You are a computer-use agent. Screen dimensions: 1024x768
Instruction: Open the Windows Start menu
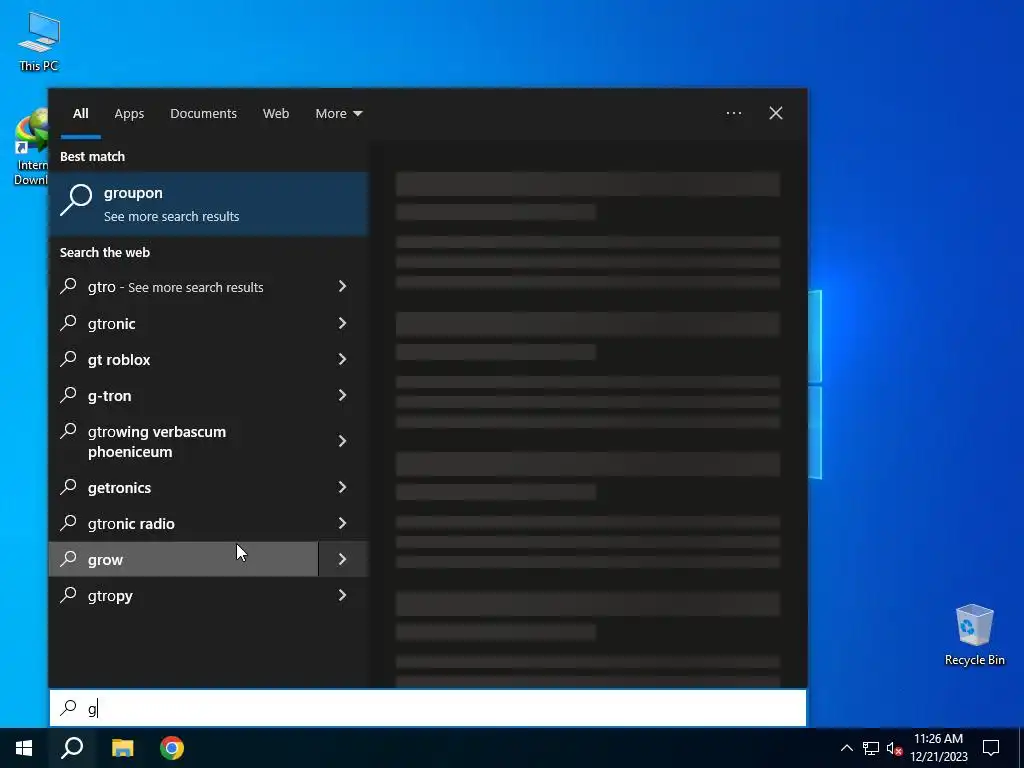(24, 748)
